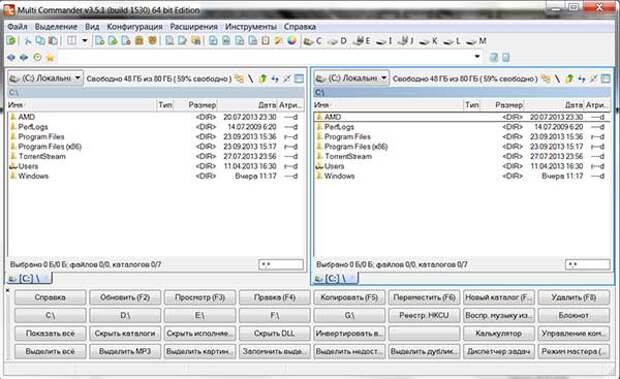Click the forward navigation arrow

[x=24, y=57]
